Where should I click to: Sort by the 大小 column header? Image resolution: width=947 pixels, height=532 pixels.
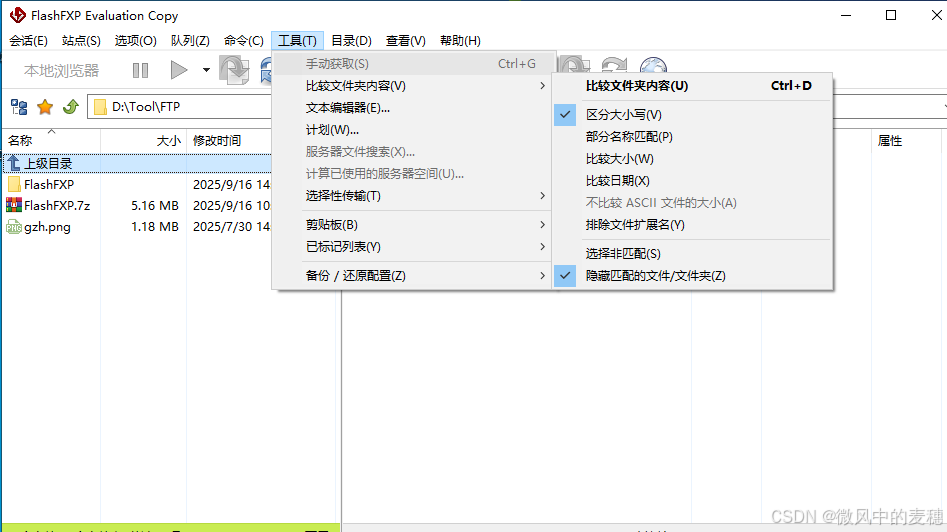144,141
